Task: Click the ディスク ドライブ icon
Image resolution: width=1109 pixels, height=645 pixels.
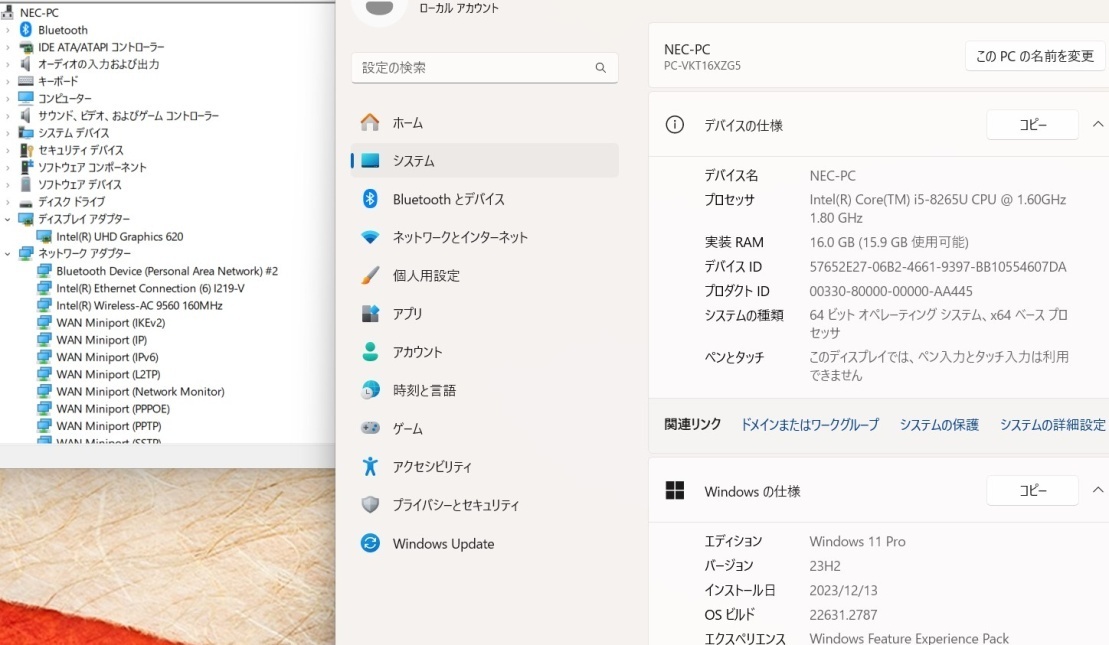Action: (26, 202)
